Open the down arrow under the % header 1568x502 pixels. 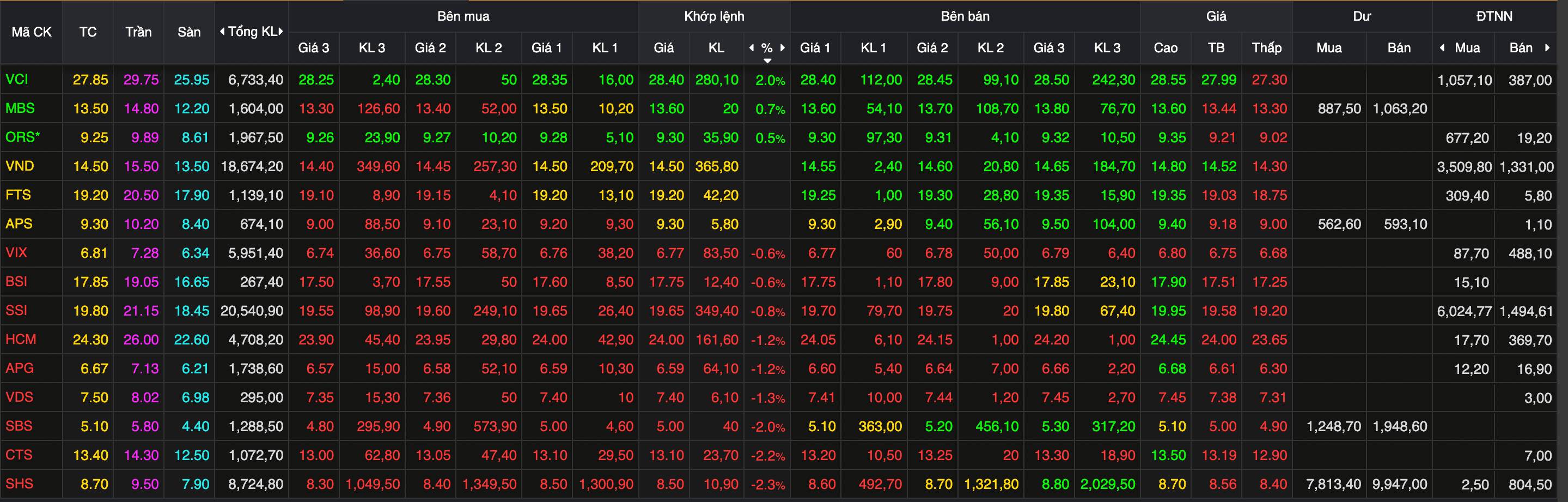pos(767,61)
